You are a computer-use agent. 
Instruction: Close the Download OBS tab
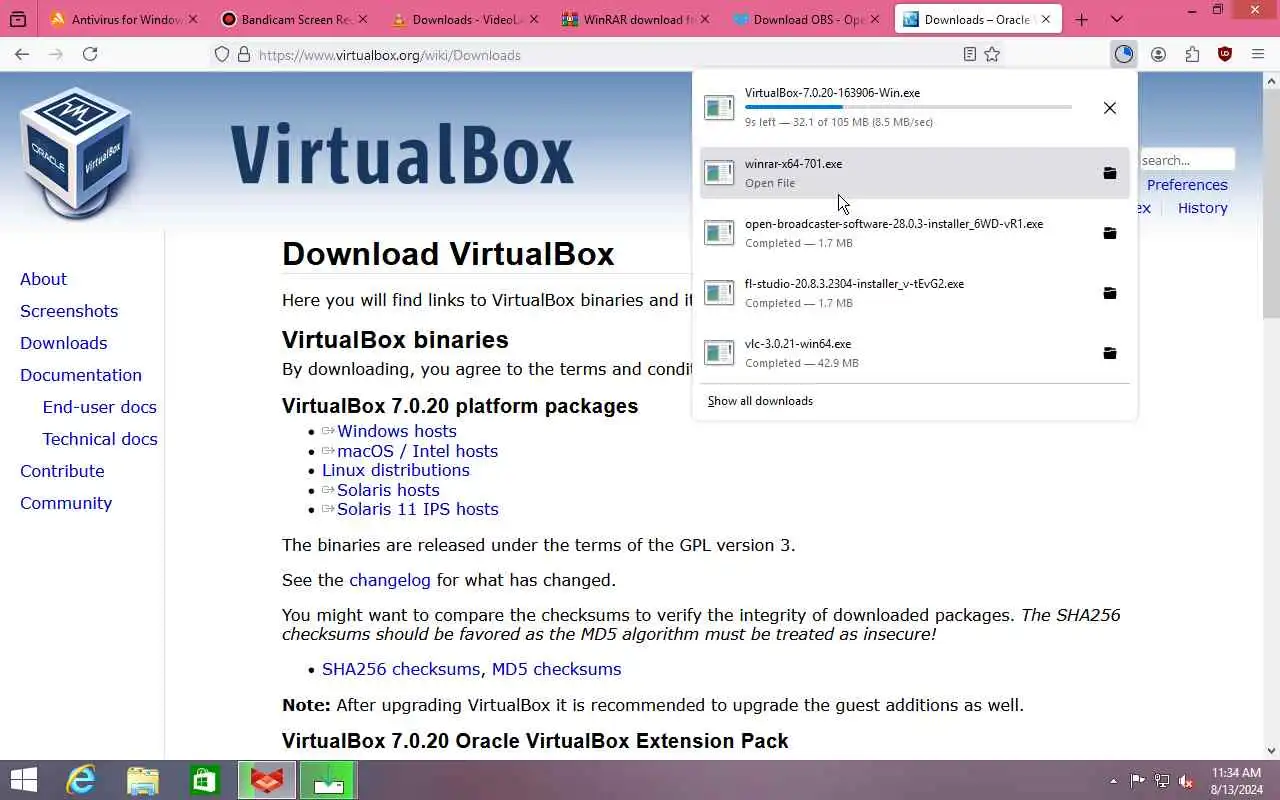click(875, 19)
